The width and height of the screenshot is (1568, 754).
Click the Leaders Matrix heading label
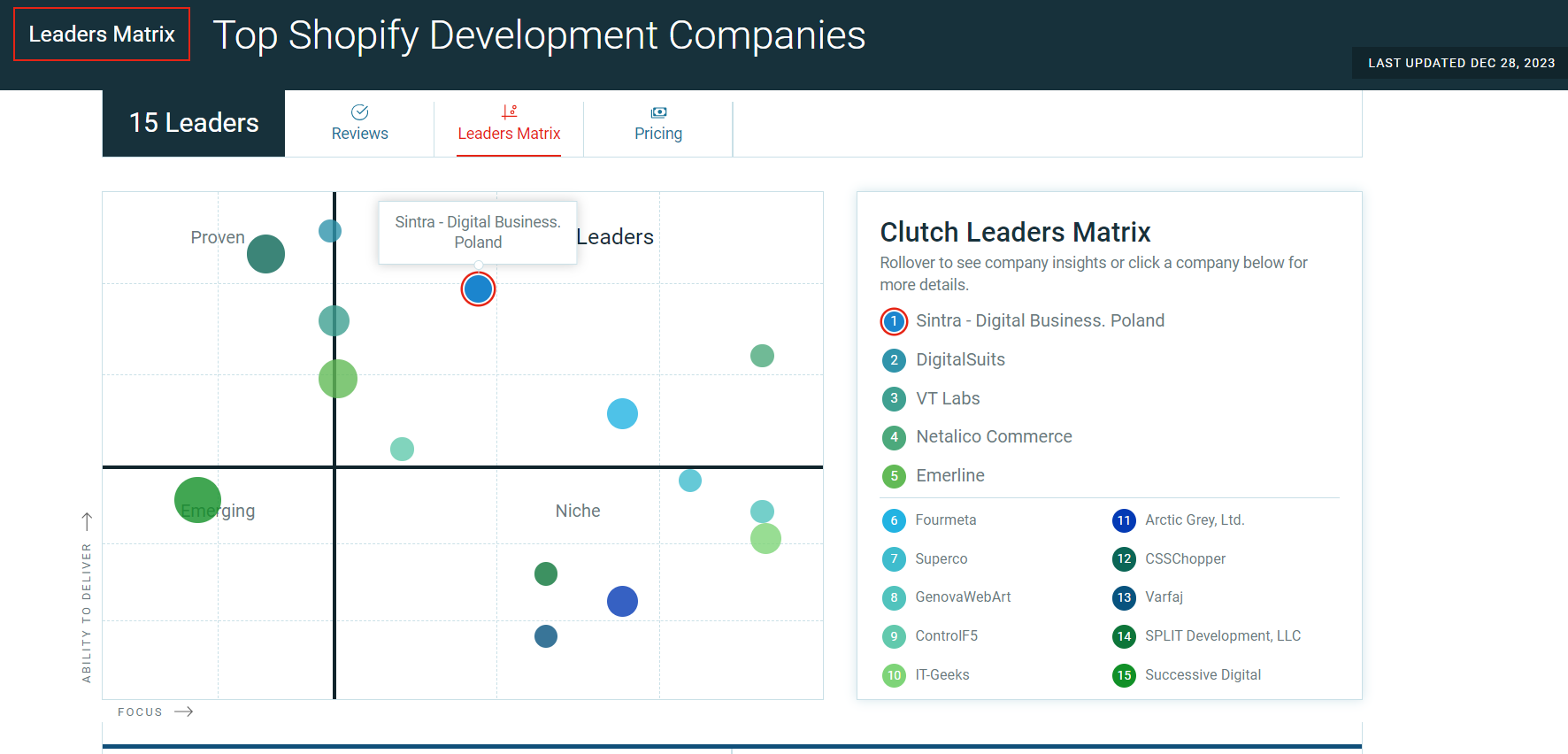[102, 34]
